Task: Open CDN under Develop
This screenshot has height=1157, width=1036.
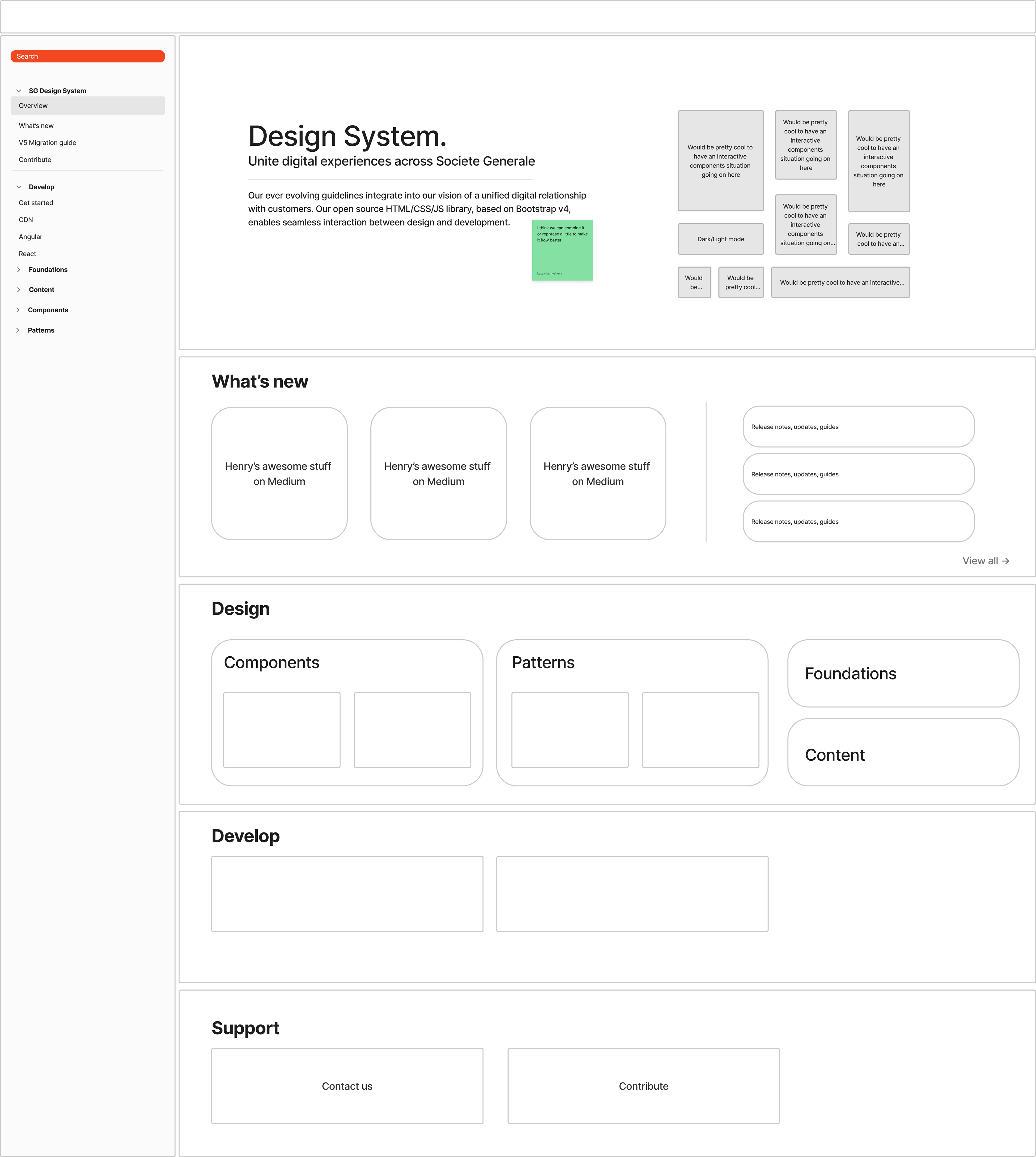Action: [x=26, y=220]
